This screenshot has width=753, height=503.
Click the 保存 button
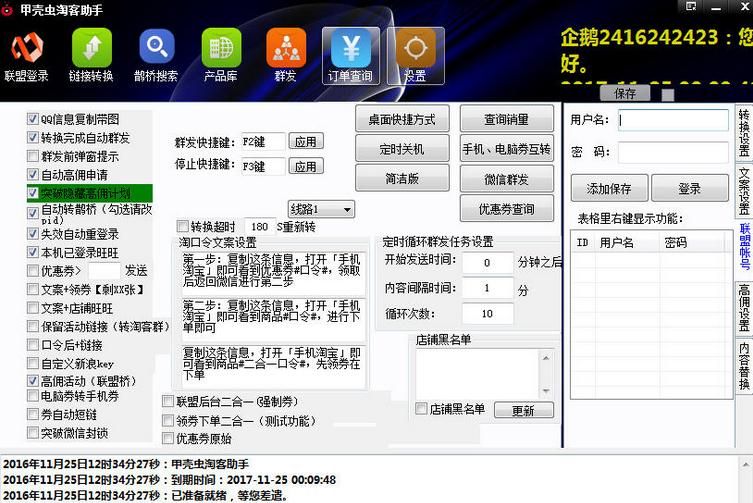tap(625, 93)
